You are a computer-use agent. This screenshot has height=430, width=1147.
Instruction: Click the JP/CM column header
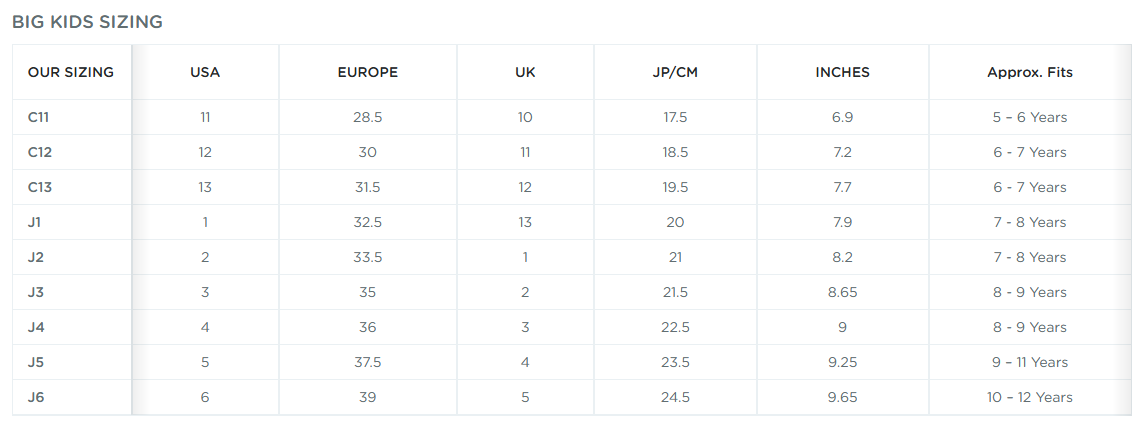click(675, 72)
